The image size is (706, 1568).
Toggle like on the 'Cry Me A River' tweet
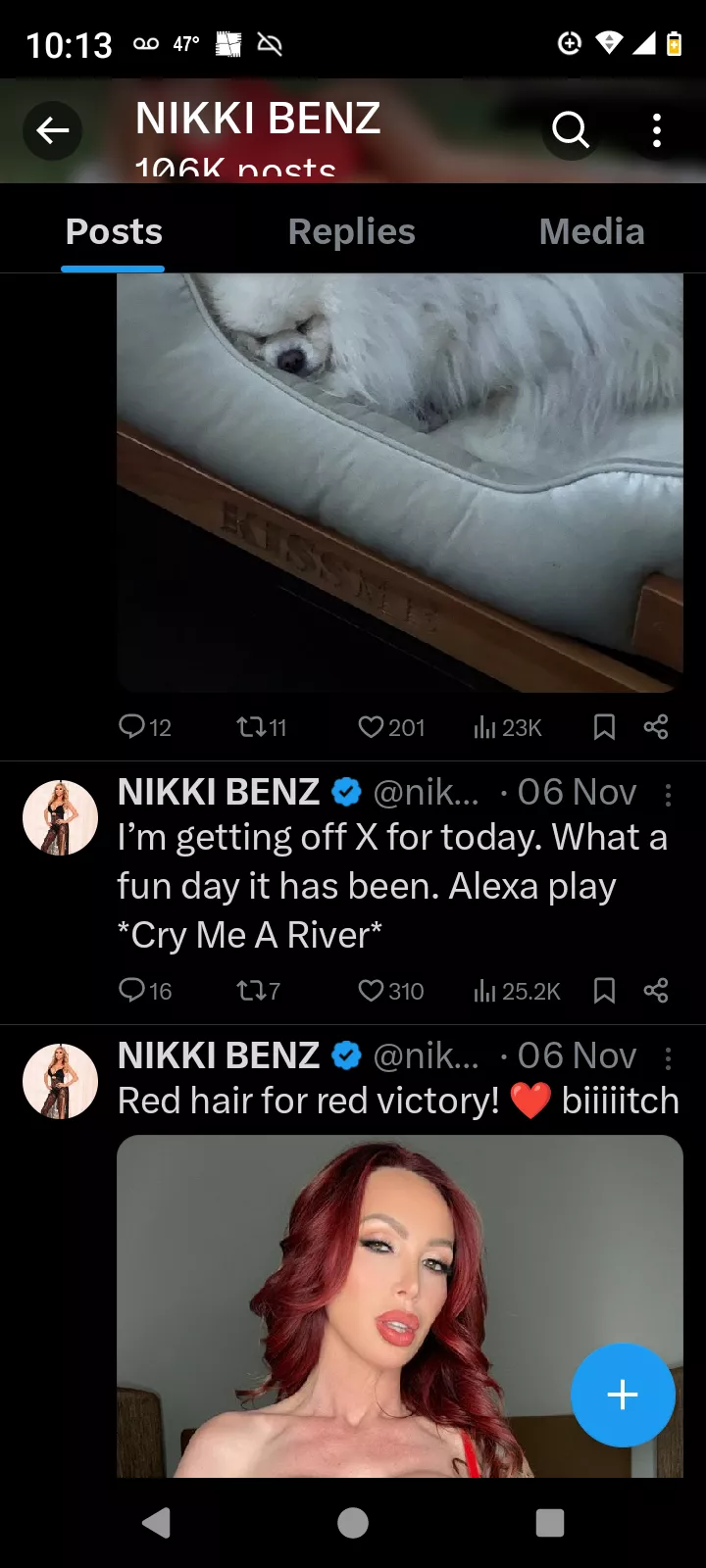pos(370,991)
